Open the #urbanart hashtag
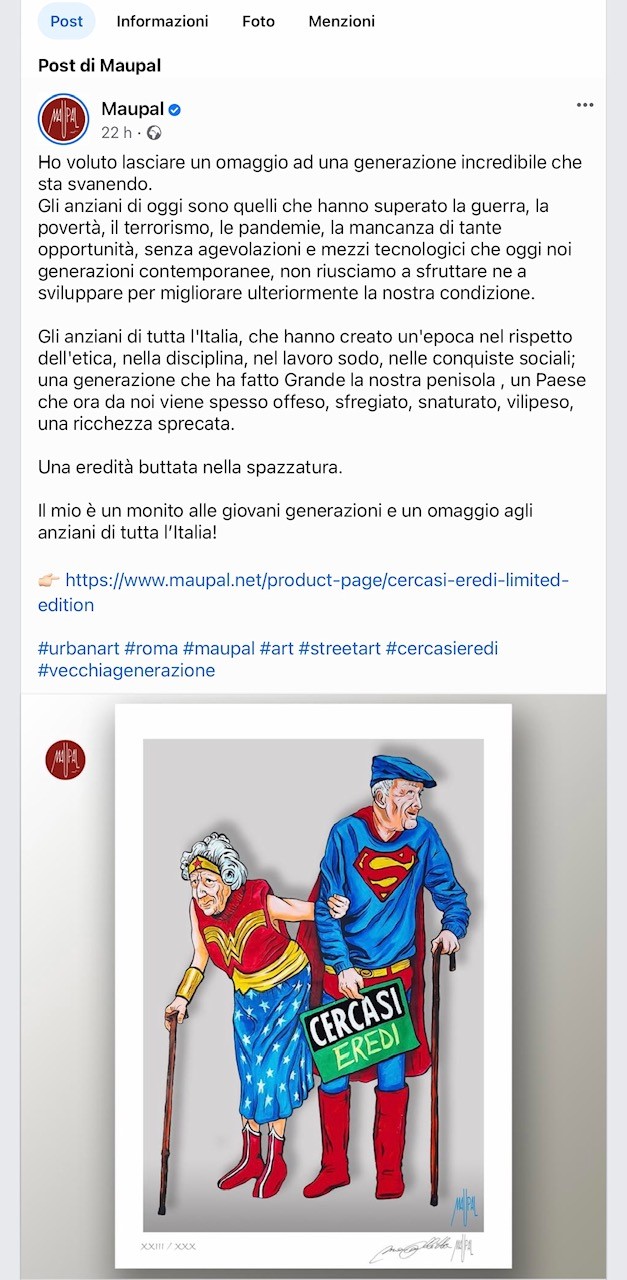 pyautogui.click(x=78, y=649)
